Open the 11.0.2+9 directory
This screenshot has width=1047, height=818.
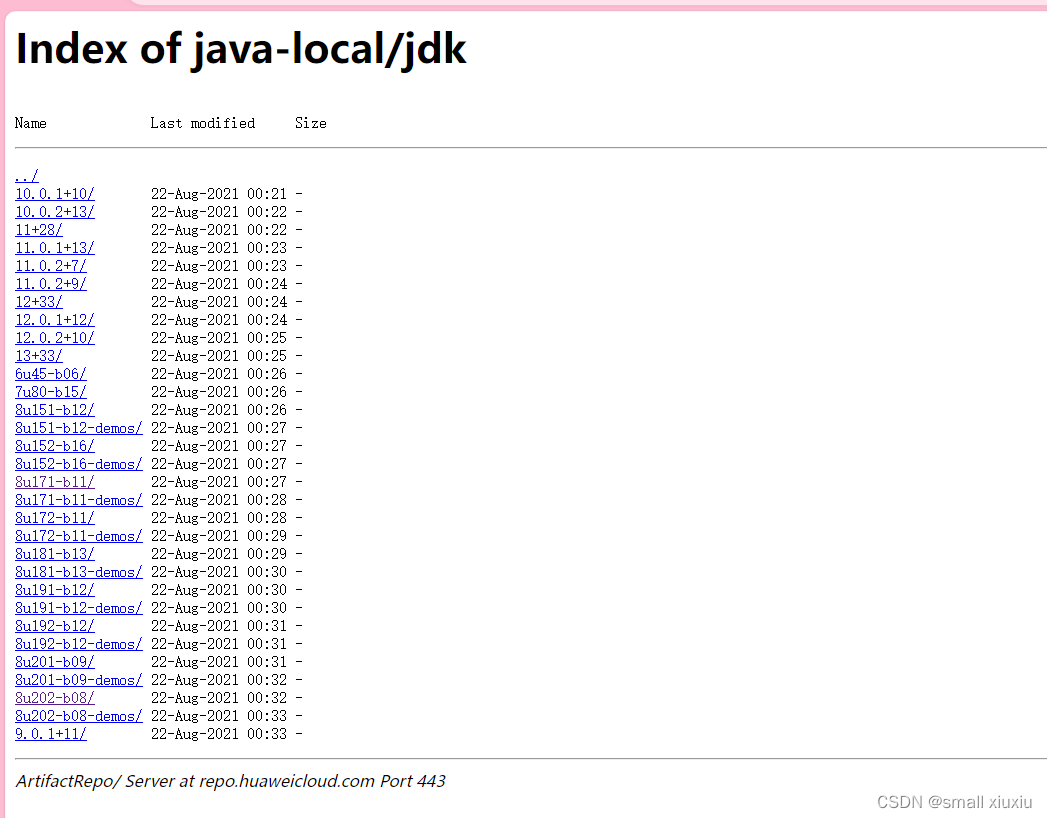pyautogui.click(x=50, y=283)
